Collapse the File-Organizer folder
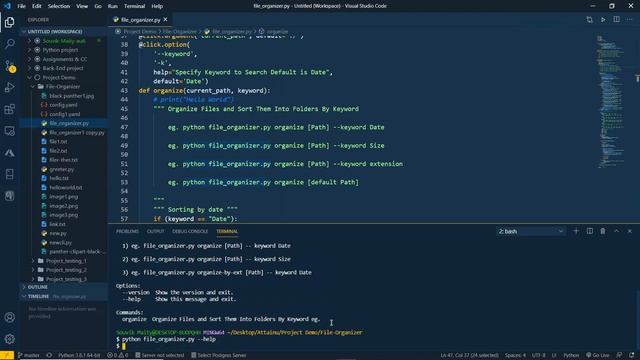The image size is (640, 360). coord(63,87)
